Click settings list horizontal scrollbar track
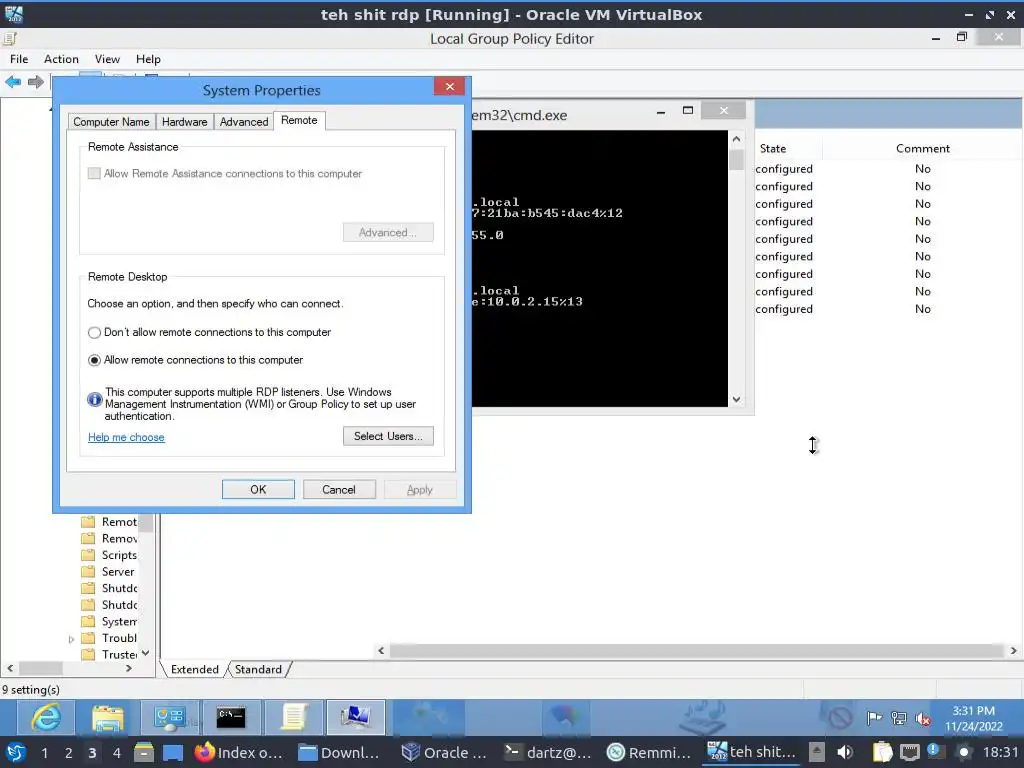This screenshot has height=768, width=1024. click(x=697, y=650)
